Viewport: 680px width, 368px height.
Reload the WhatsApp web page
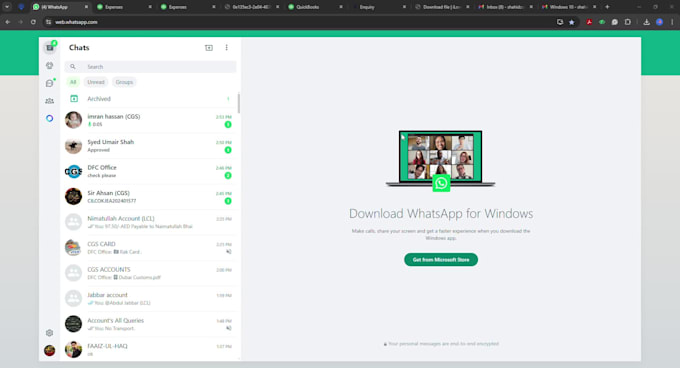33,22
